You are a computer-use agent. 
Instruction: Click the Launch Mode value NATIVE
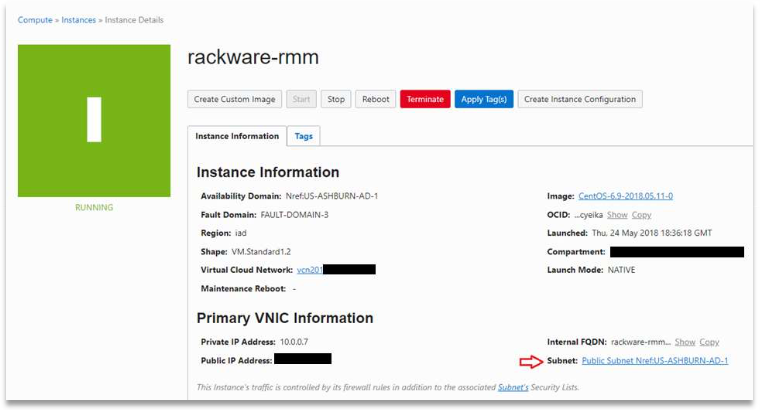[x=621, y=269]
